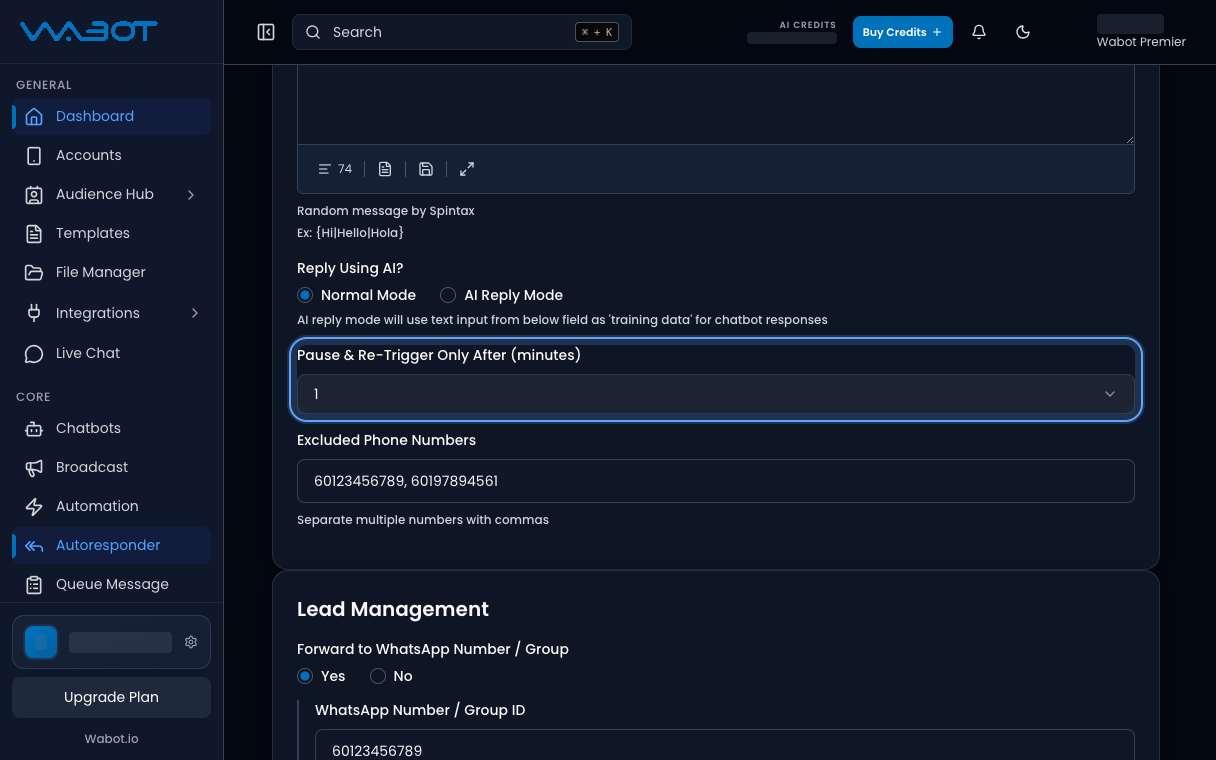Screen dimensions: 1216x760
Task: Open Chatbots section
Action: point(111,428)
